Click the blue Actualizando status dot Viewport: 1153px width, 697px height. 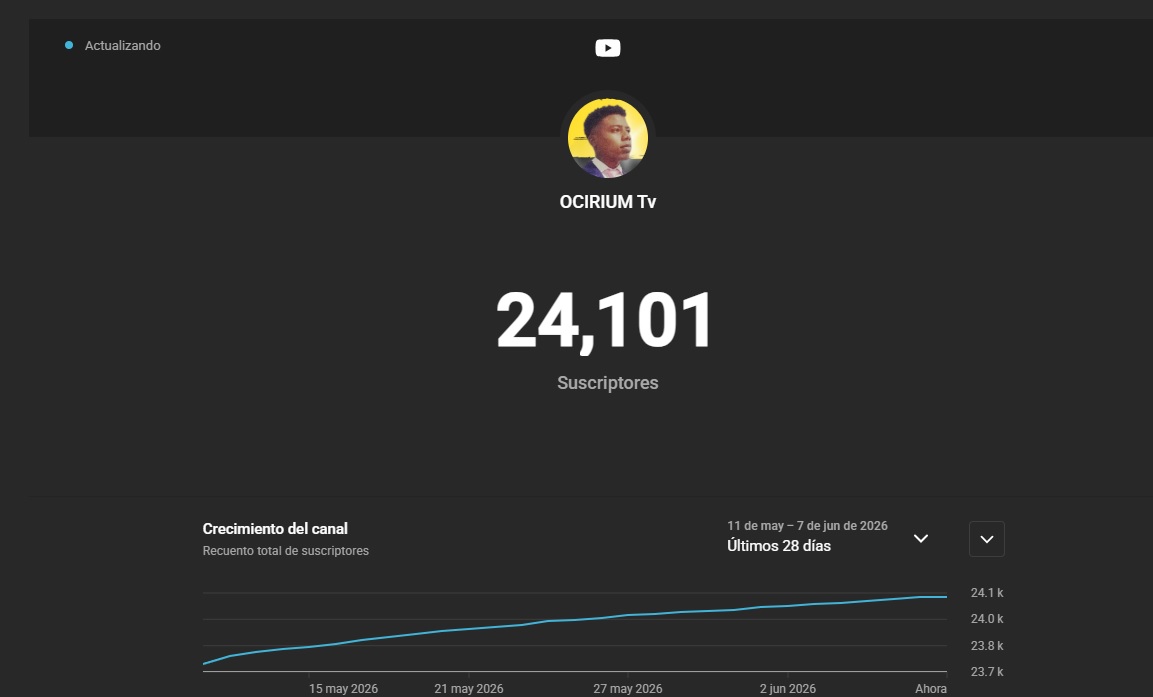69,45
